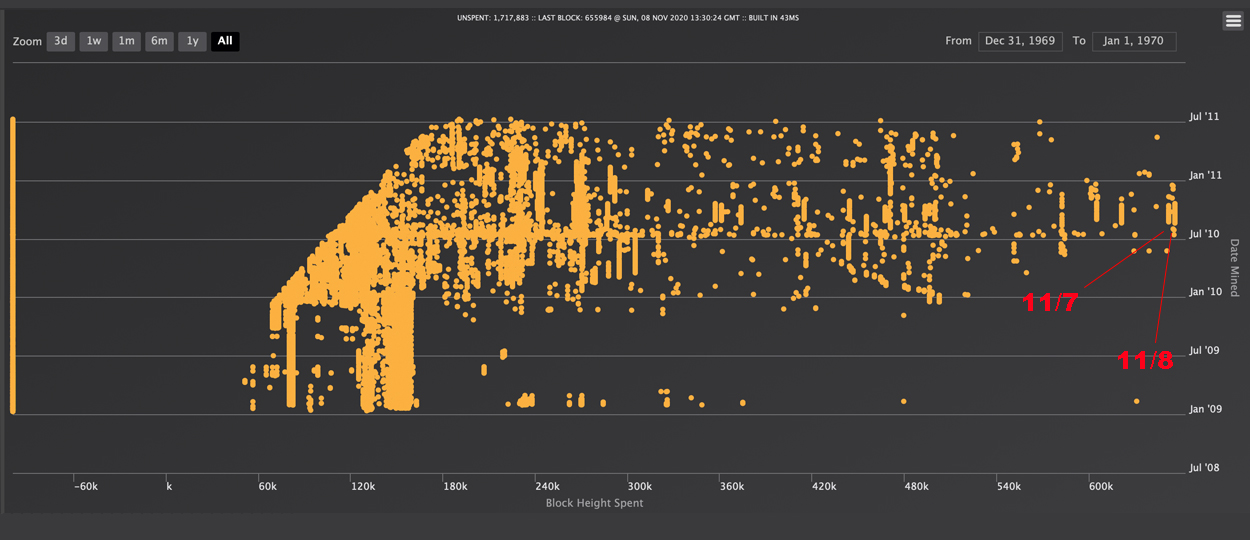Click the Jan '09 y-axis label
The image size is (1250, 540).
click(1204, 409)
